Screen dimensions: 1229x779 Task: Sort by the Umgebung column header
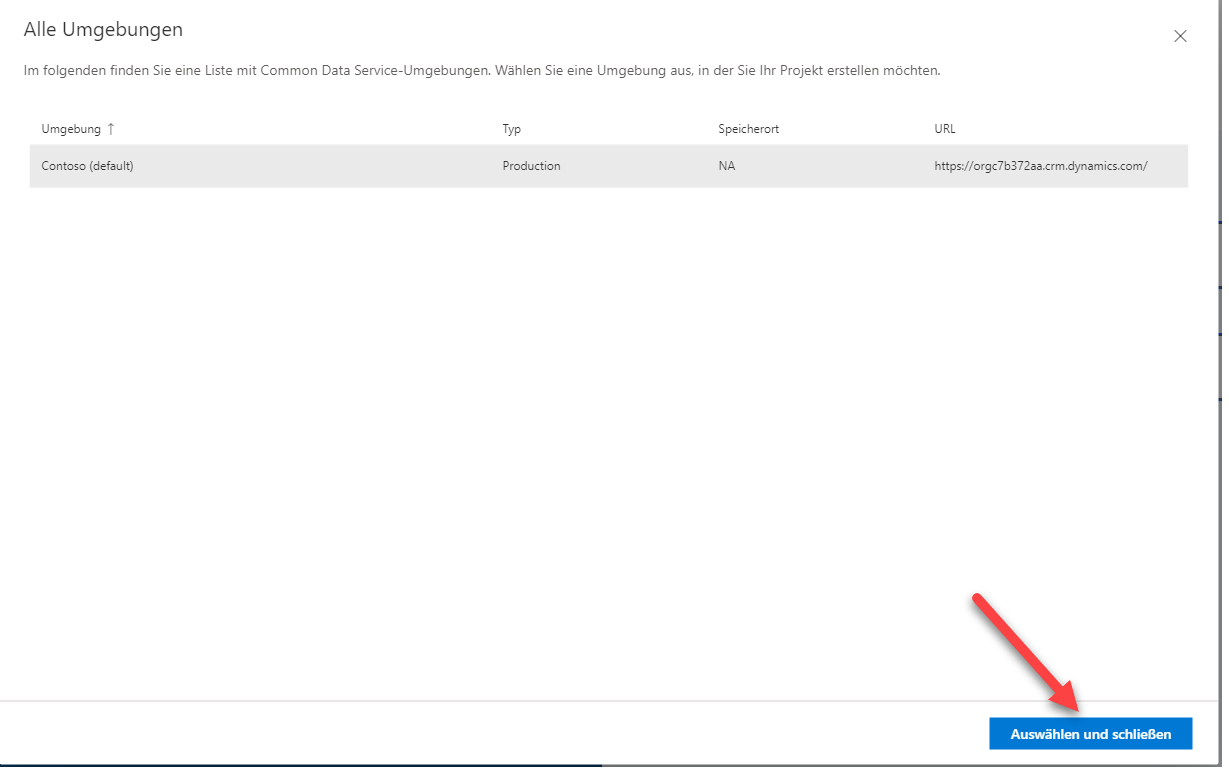71,129
